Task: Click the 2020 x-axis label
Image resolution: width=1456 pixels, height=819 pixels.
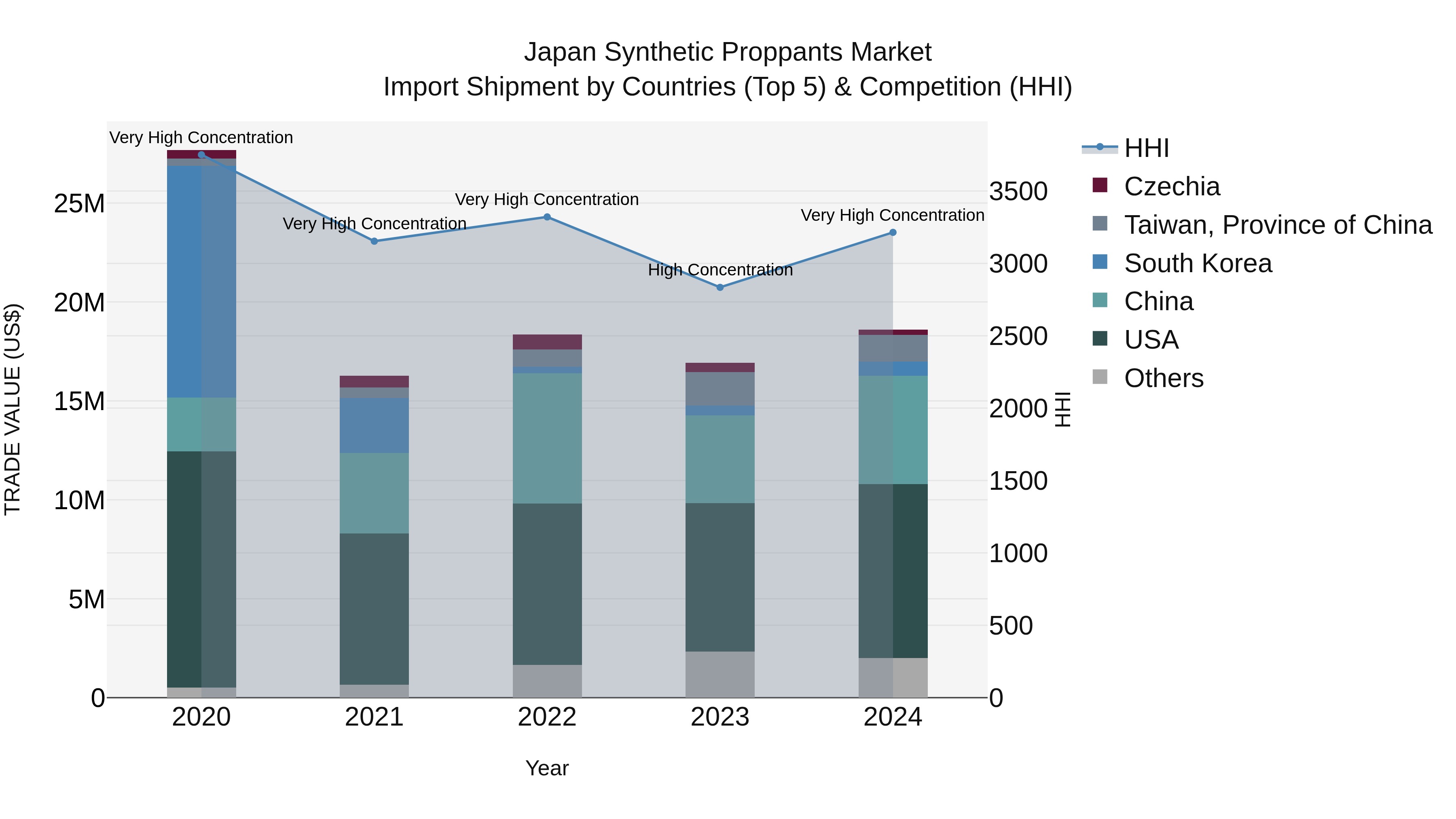Action: pos(201,717)
